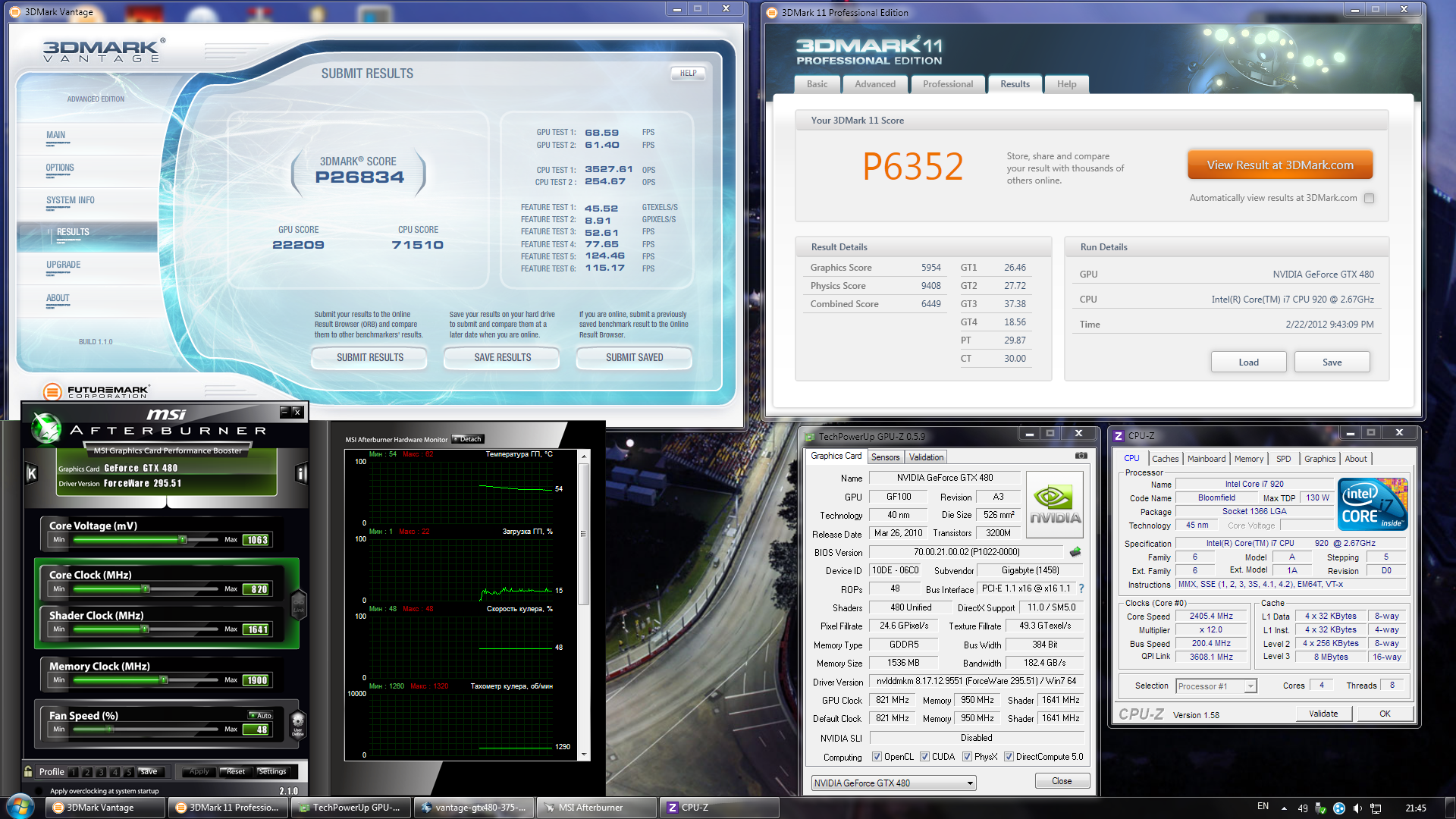Click the Core Voltage slider handle
The image size is (1456, 819).
(182, 540)
